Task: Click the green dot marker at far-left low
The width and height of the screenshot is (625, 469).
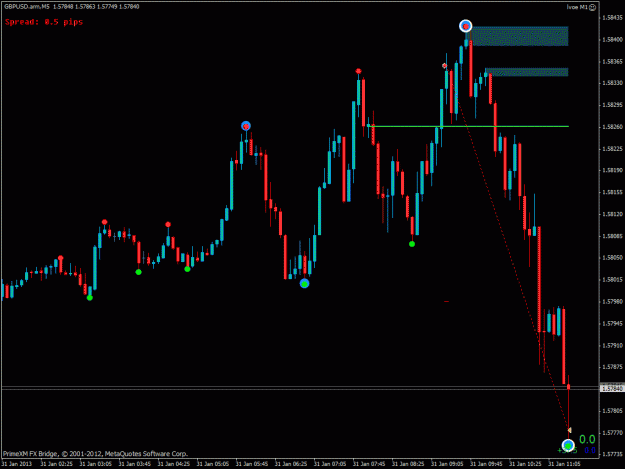Action: (90, 298)
